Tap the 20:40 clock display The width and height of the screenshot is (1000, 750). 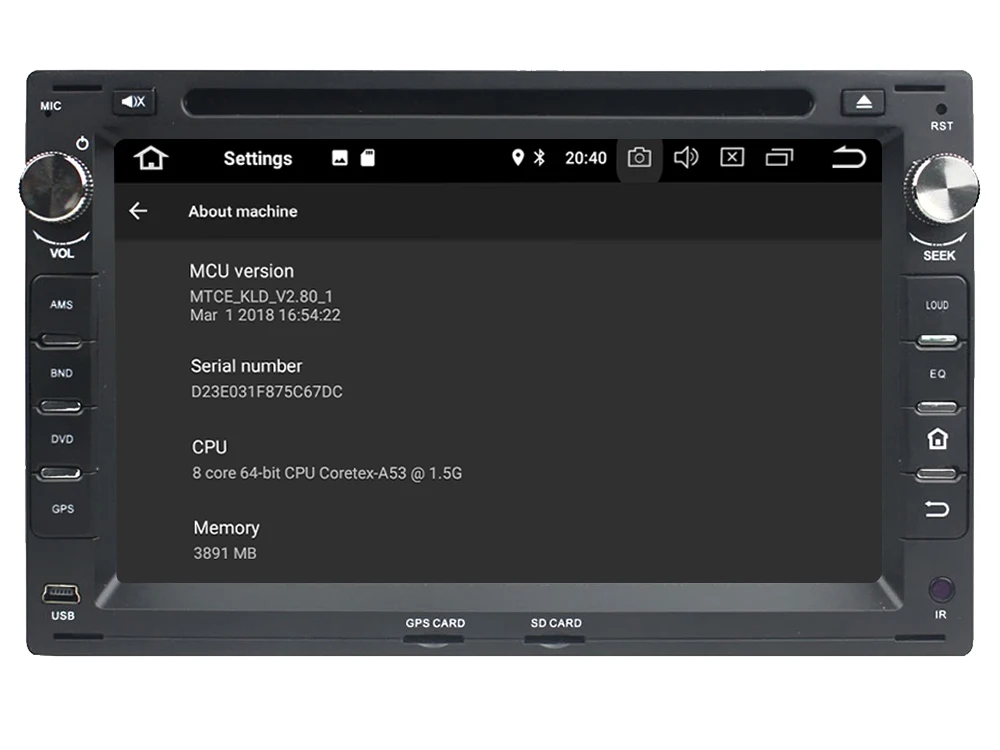585,158
